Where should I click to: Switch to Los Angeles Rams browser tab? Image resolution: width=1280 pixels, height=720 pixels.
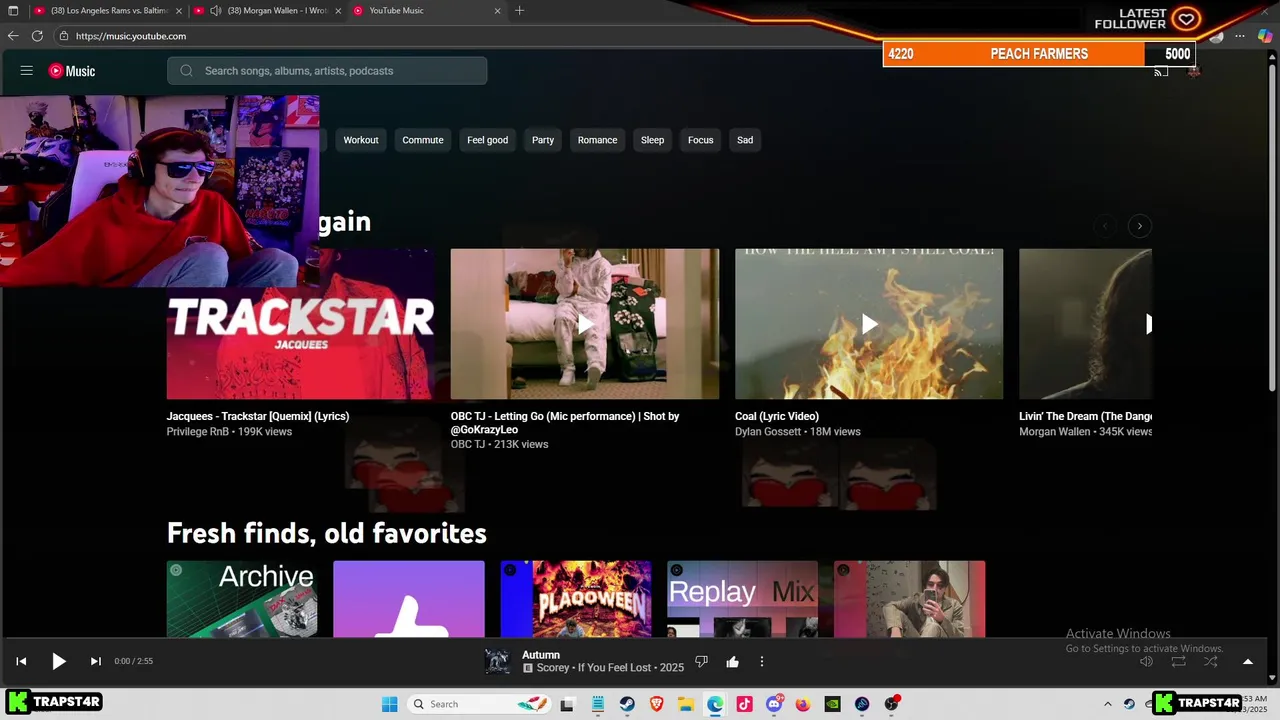click(108, 11)
